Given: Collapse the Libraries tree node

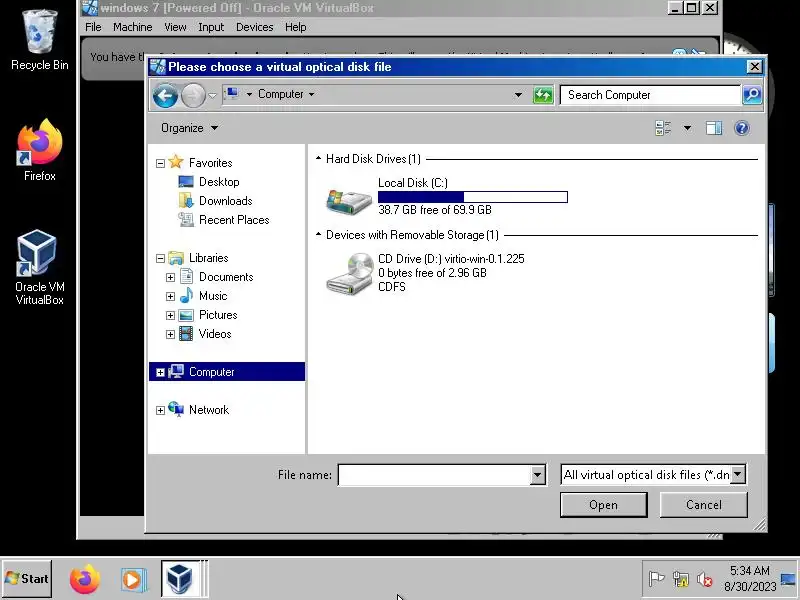Looking at the screenshot, I should click(160, 259).
